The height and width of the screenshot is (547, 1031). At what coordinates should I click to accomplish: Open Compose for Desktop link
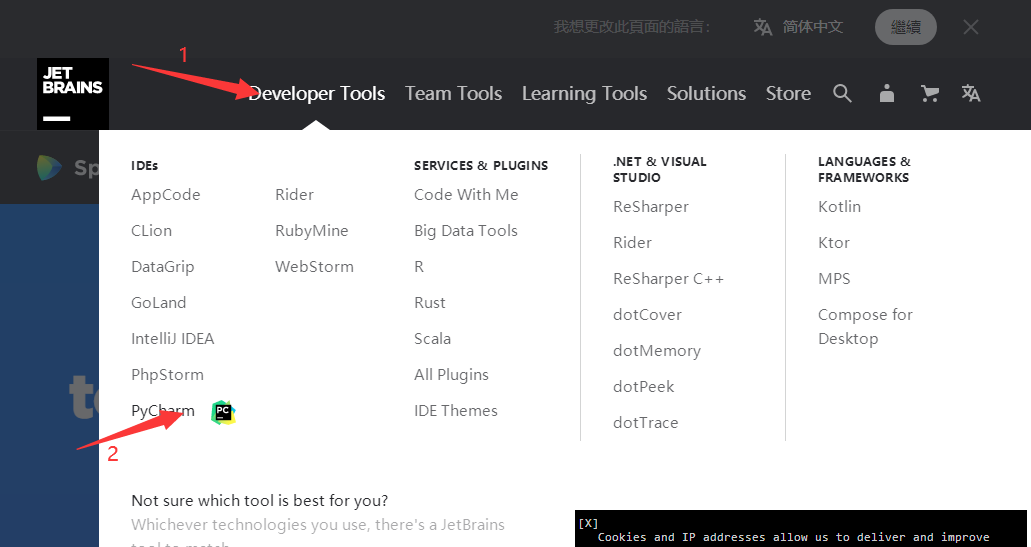865,327
